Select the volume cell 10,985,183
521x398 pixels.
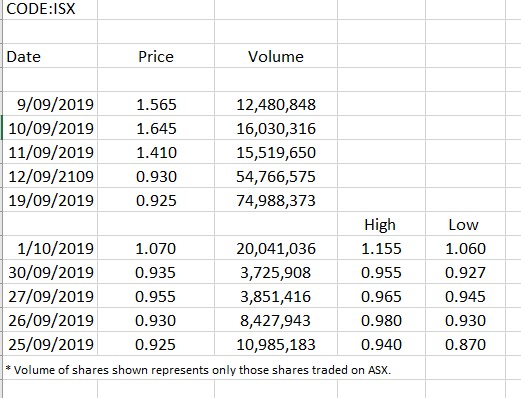(276, 344)
